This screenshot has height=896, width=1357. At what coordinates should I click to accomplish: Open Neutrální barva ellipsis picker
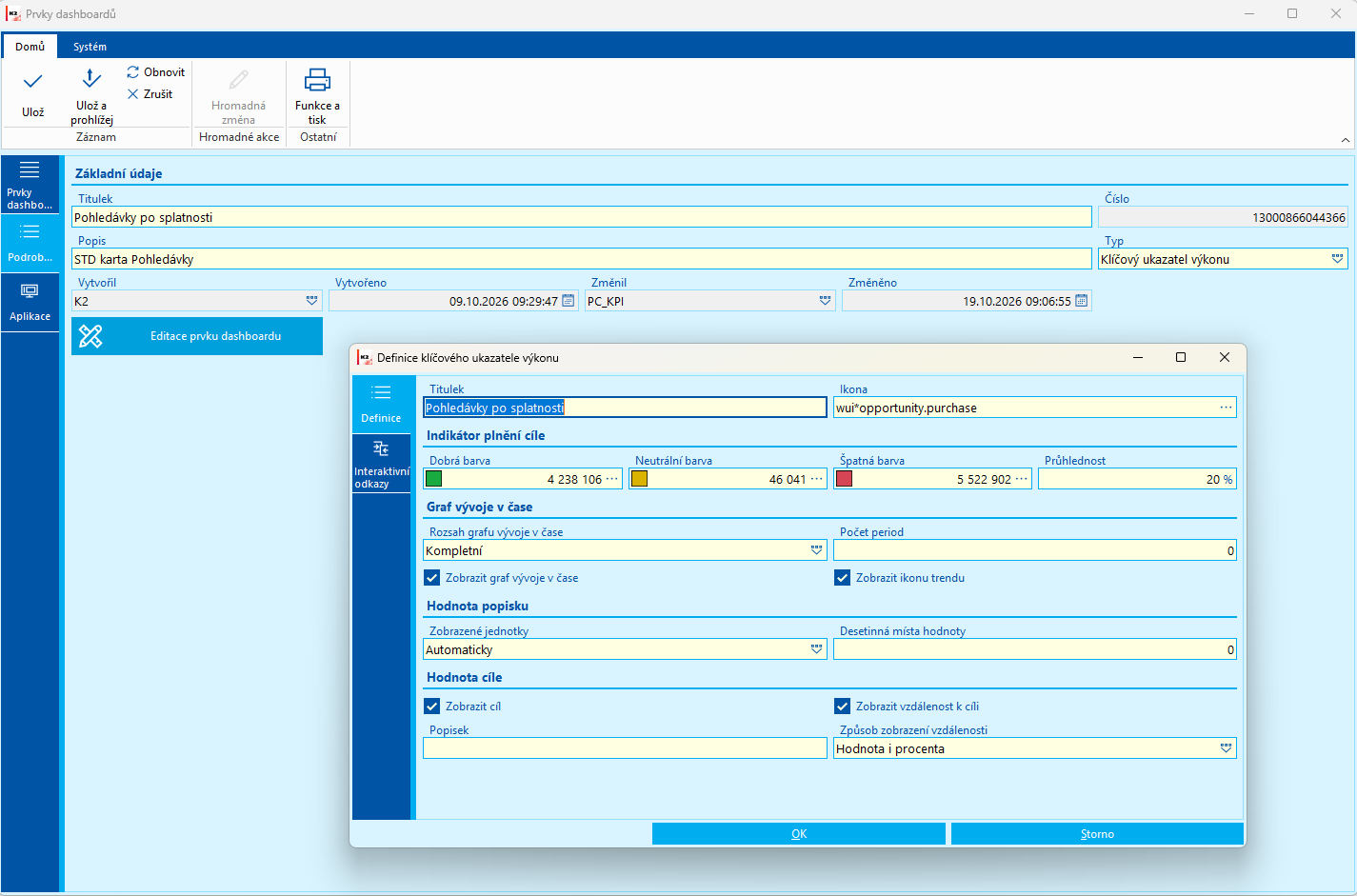click(817, 479)
